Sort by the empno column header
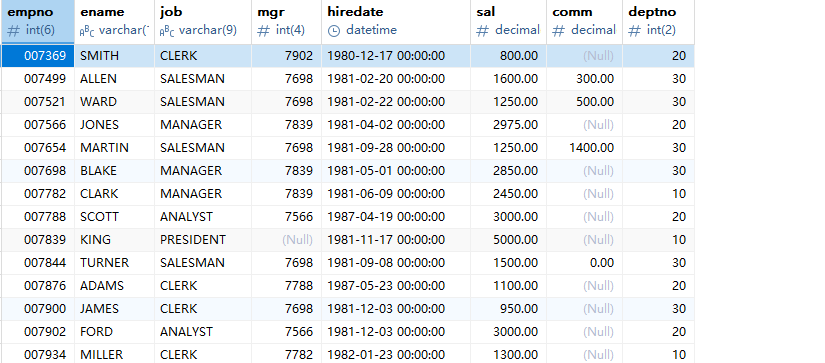This screenshot has width=825, height=363. (38, 22)
